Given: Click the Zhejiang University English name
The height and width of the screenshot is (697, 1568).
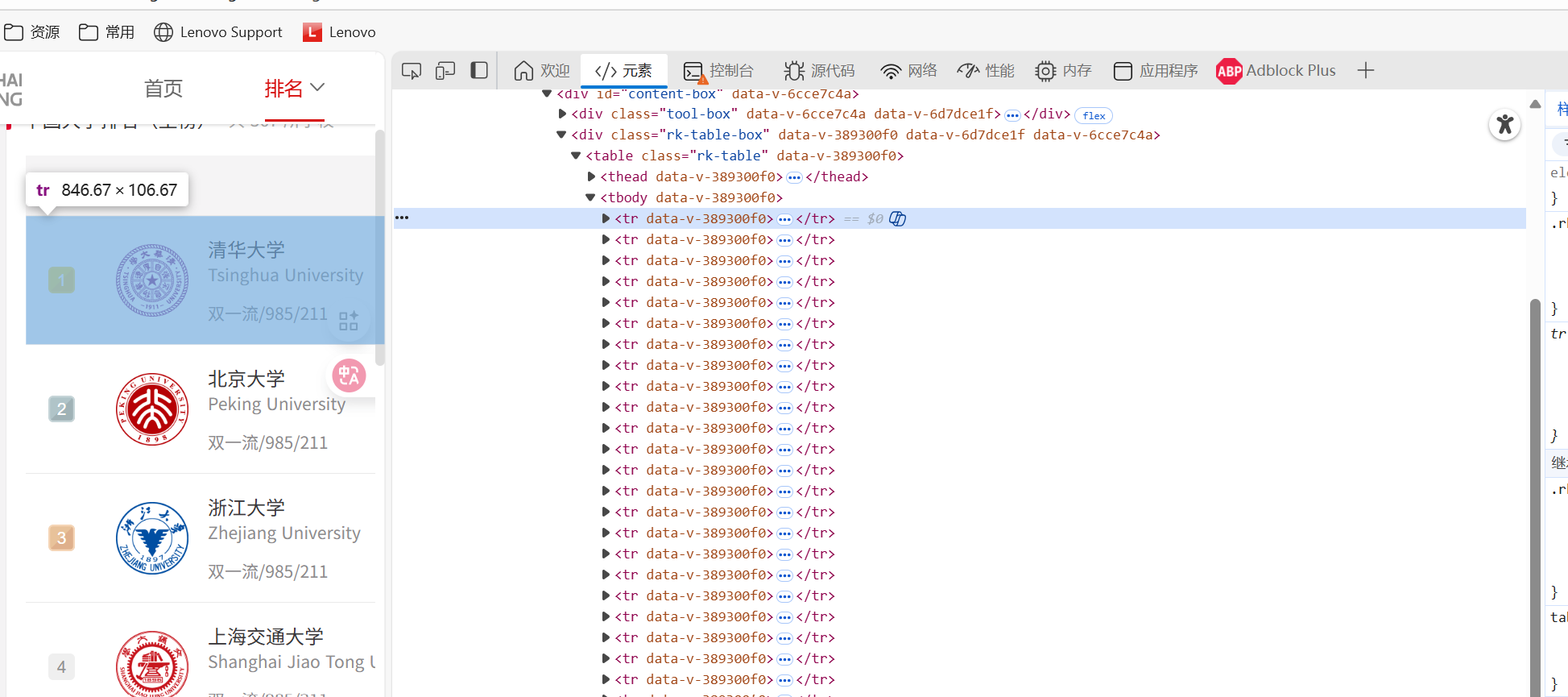Looking at the screenshot, I should [284, 533].
